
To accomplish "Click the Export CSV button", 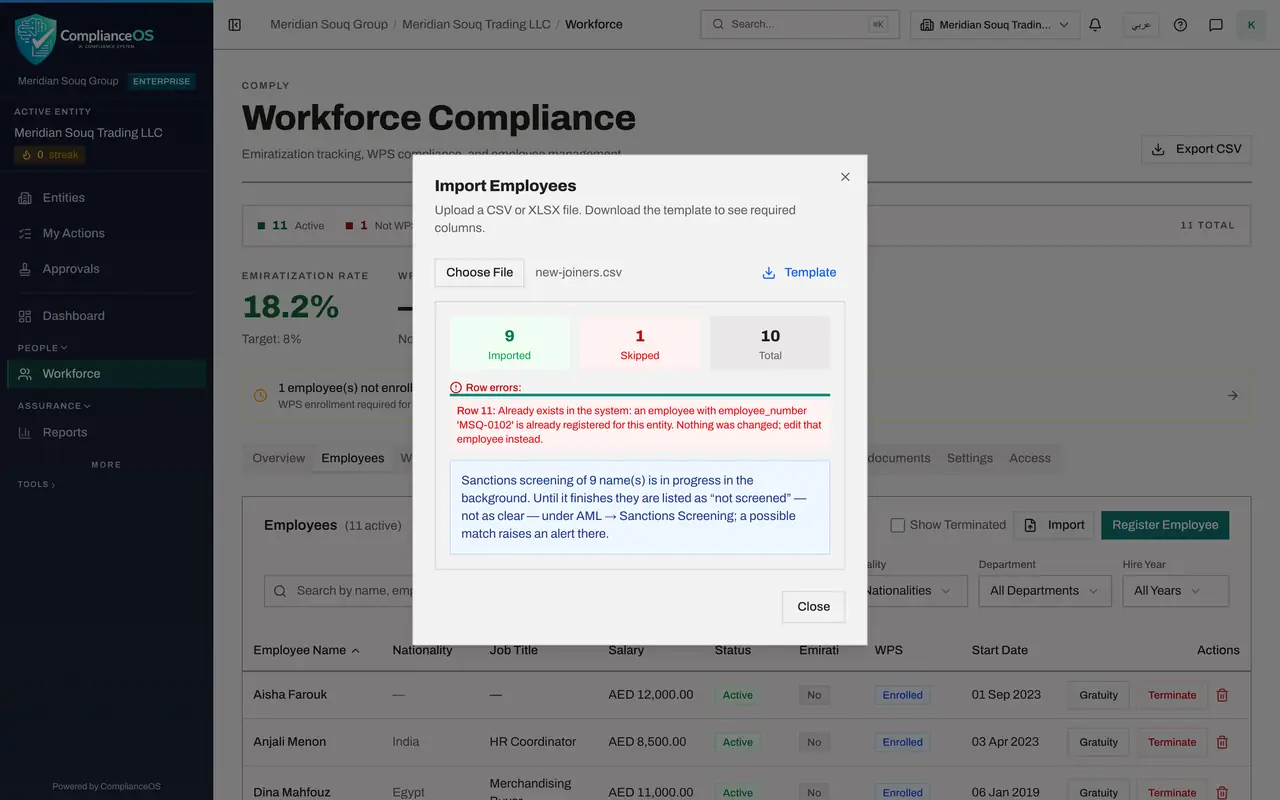I will (x=1196, y=149).
